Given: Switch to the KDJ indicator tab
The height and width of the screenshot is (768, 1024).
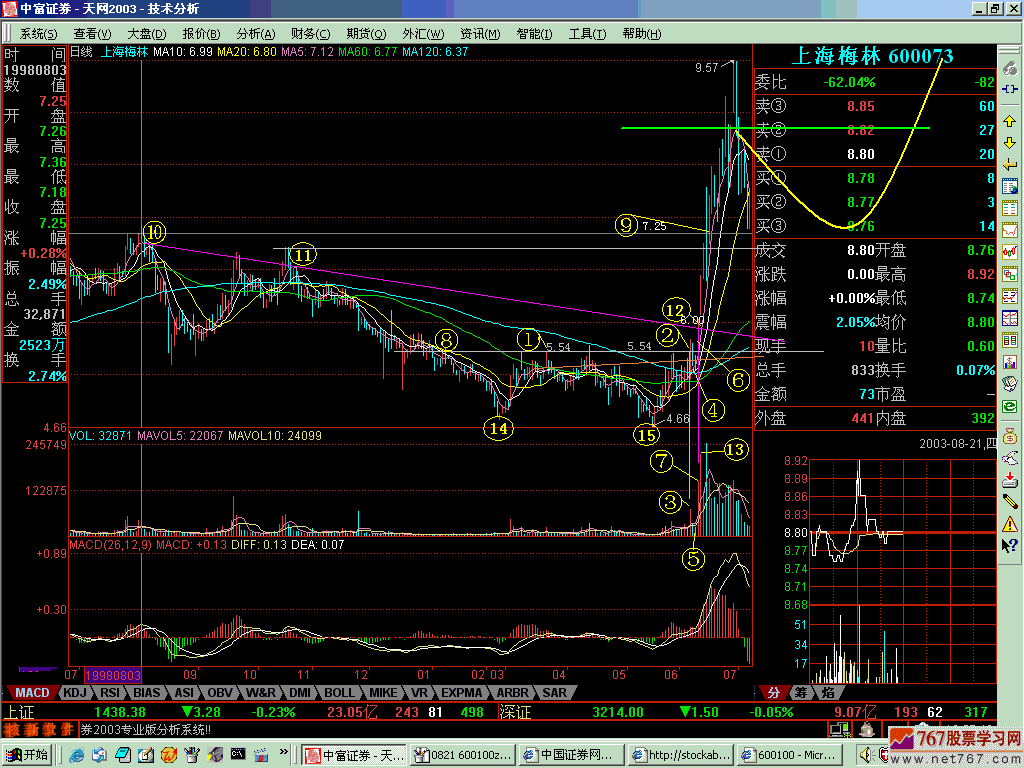Looking at the screenshot, I should 76,692.
